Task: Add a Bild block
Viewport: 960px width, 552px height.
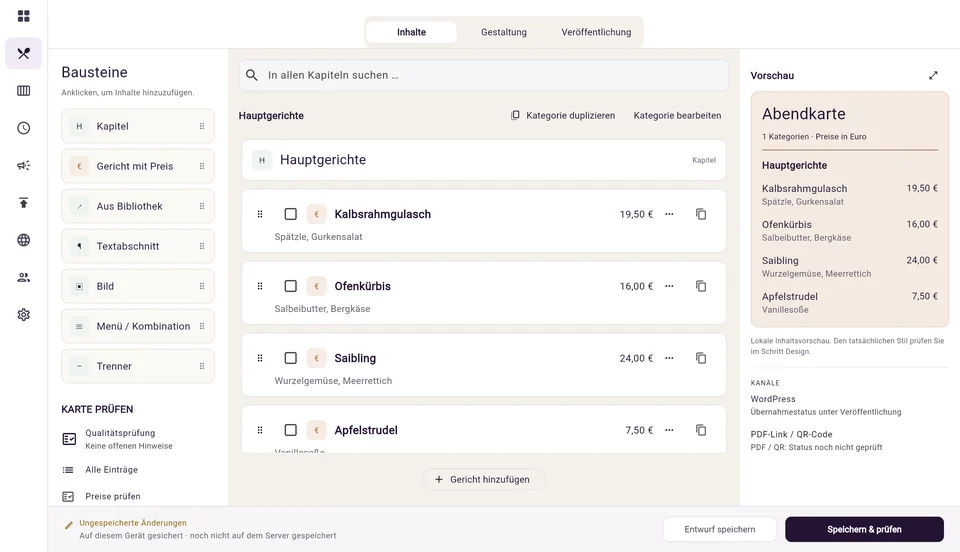Action: (x=138, y=286)
